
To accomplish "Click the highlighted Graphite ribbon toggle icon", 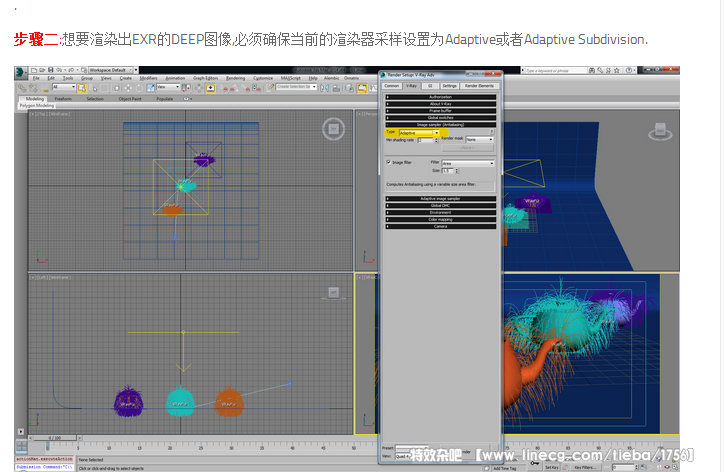I will coord(362,88).
